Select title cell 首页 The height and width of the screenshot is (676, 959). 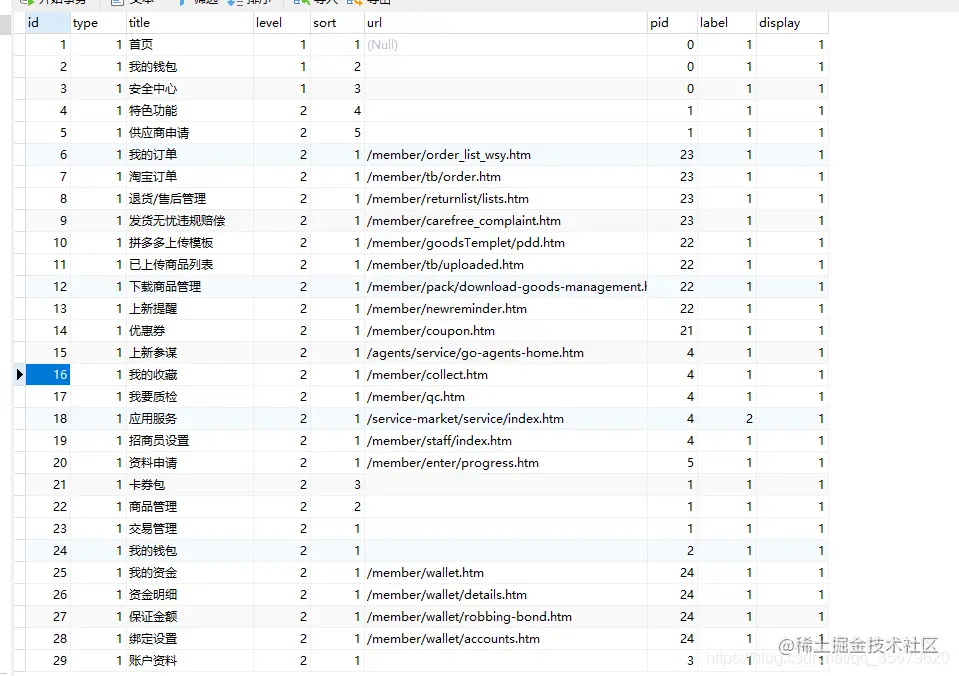[x=190, y=45]
